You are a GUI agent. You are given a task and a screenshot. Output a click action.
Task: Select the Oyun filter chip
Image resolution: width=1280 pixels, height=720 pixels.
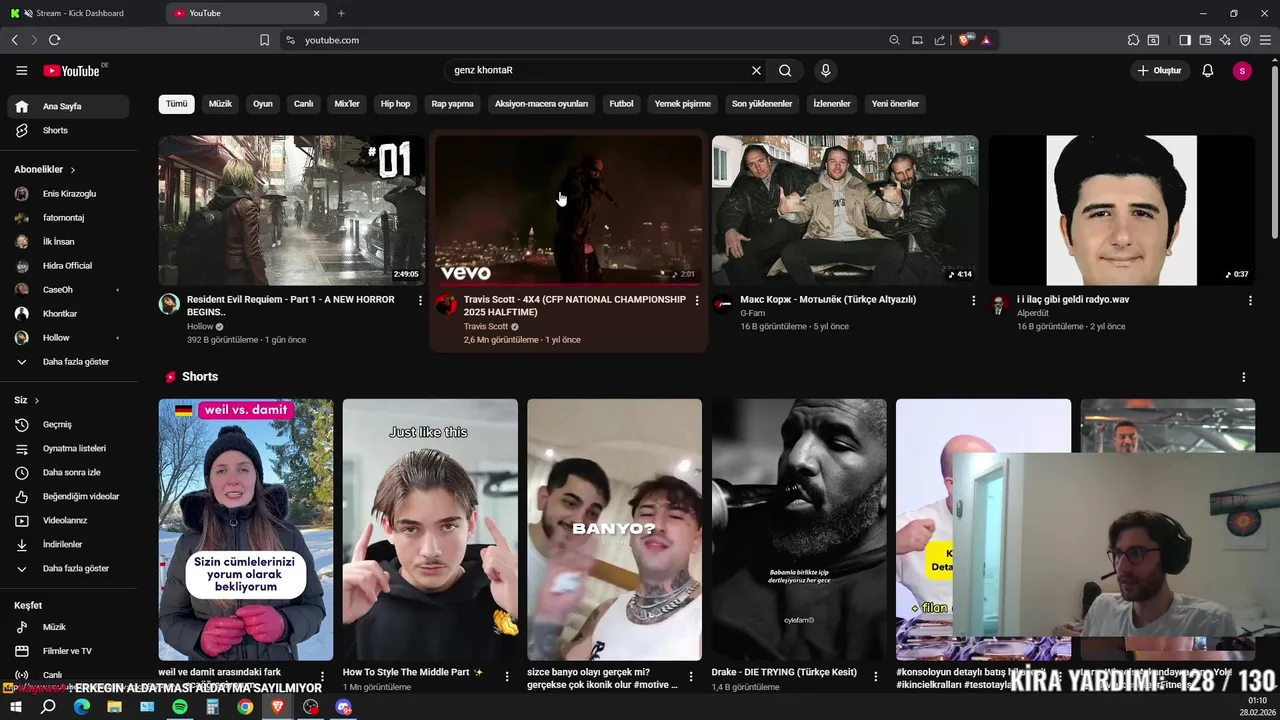263,103
